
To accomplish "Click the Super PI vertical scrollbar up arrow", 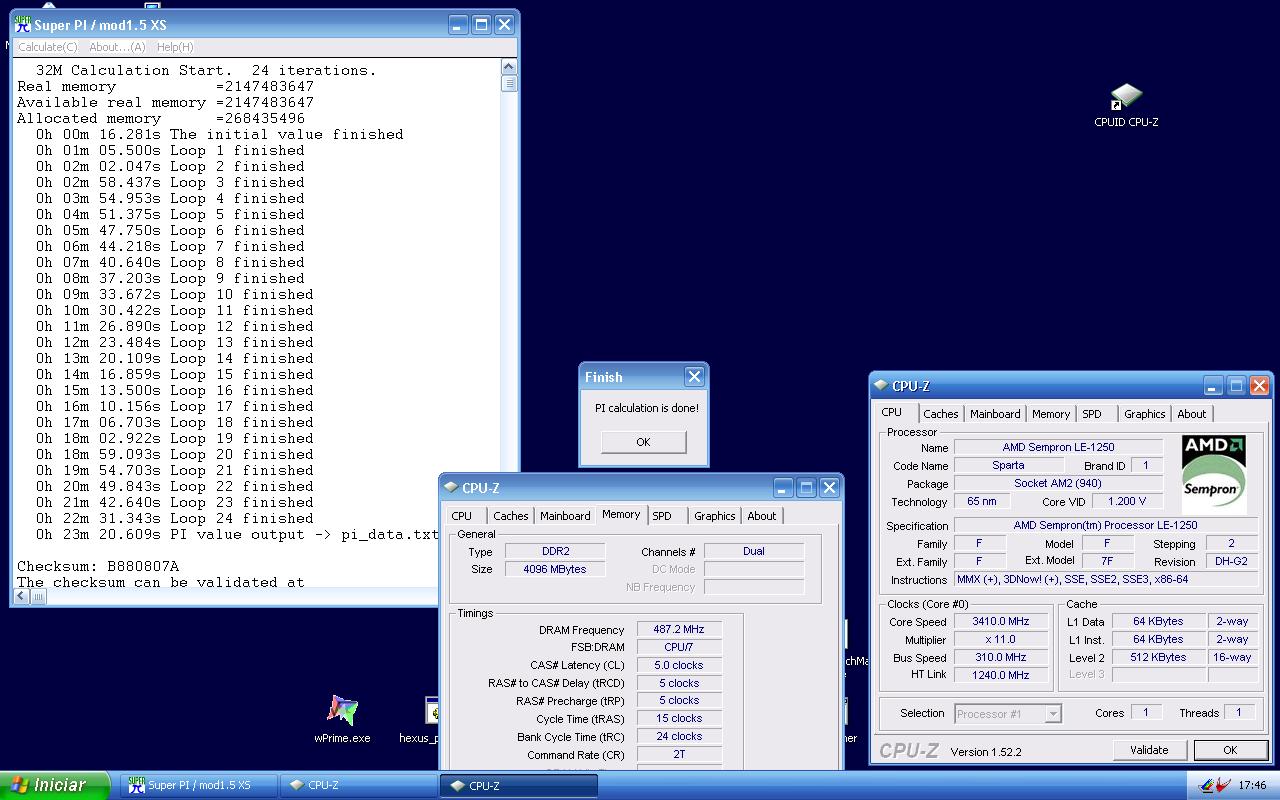I will [x=509, y=67].
